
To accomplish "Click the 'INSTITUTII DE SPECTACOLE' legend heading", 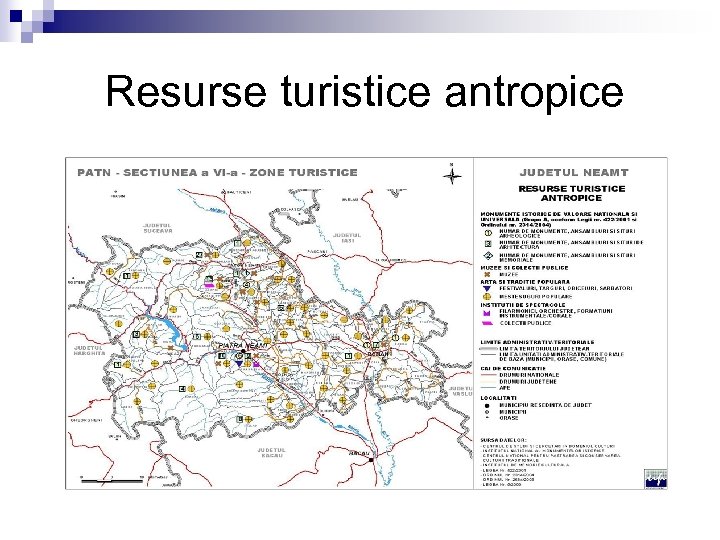I will (523, 305).
